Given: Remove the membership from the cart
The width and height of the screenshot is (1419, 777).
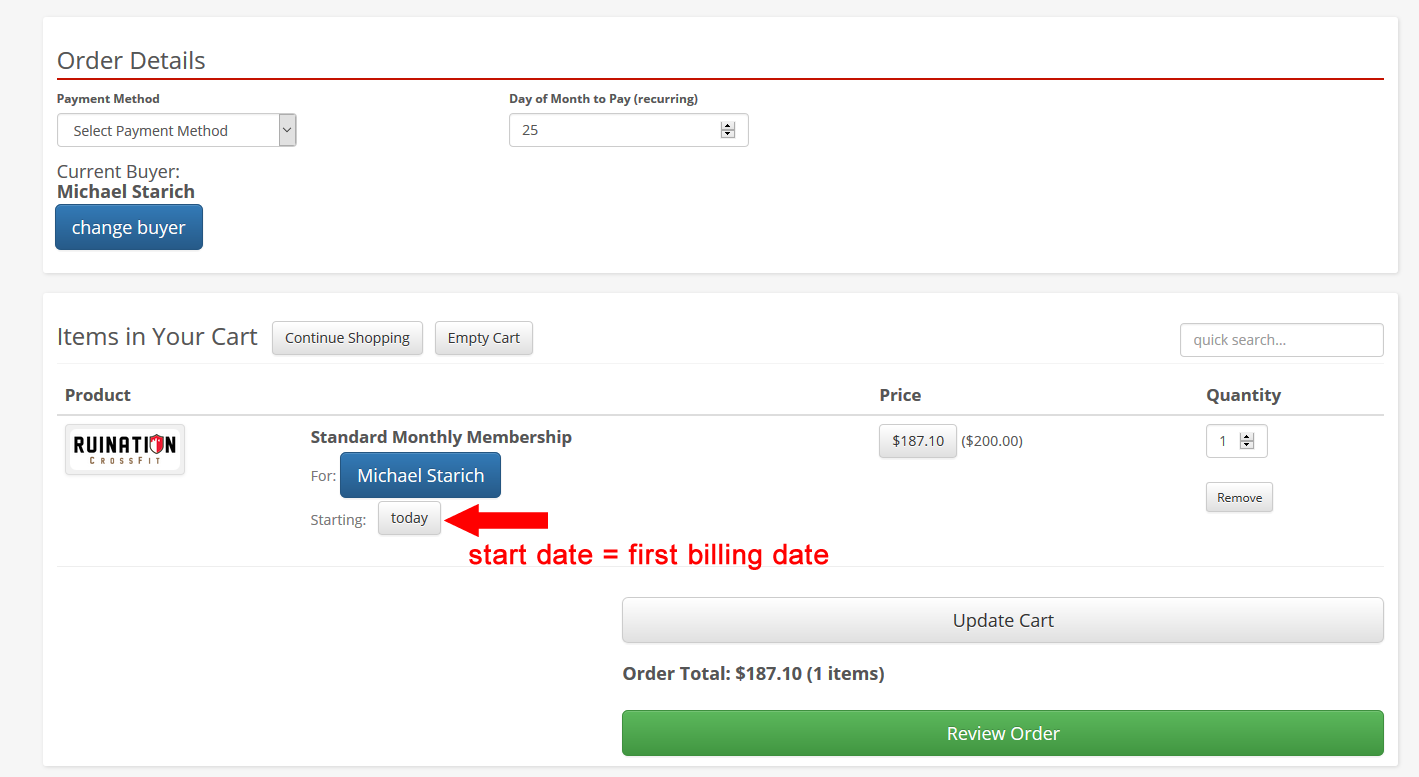Looking at the screenshot, I should (x=1239, y=498).
